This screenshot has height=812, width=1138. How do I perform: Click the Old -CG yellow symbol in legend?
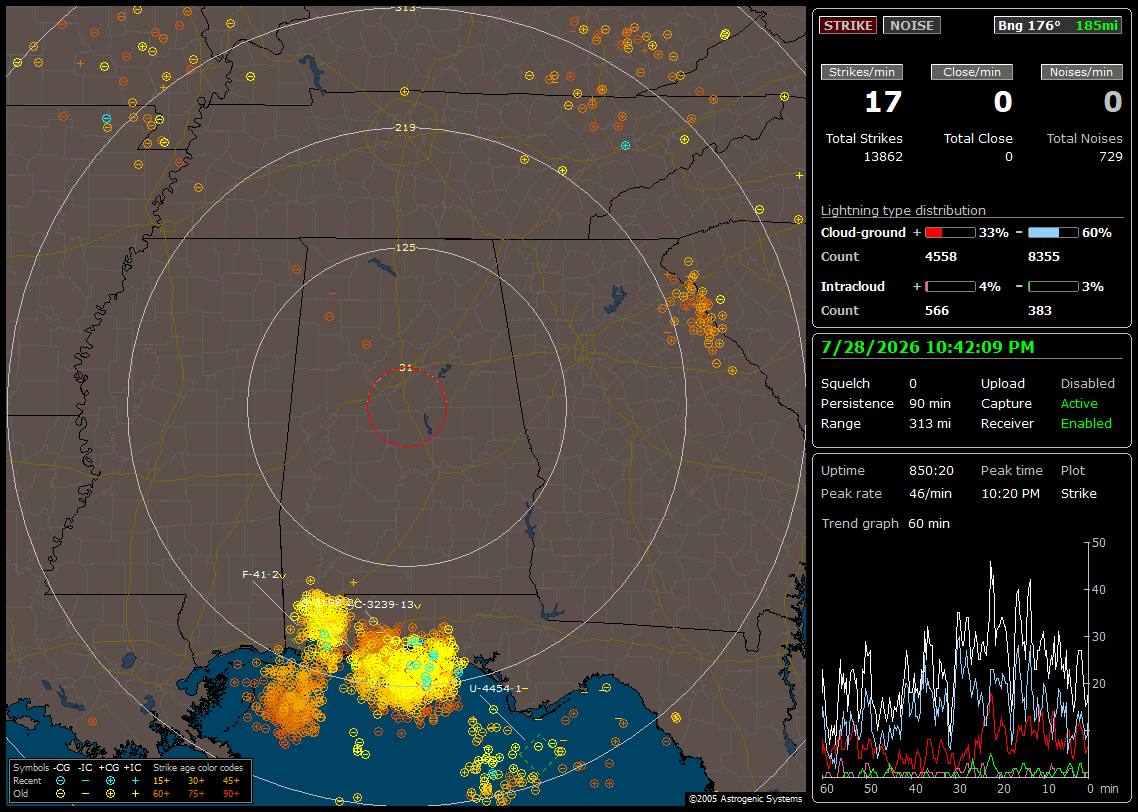tap(60, 794)
